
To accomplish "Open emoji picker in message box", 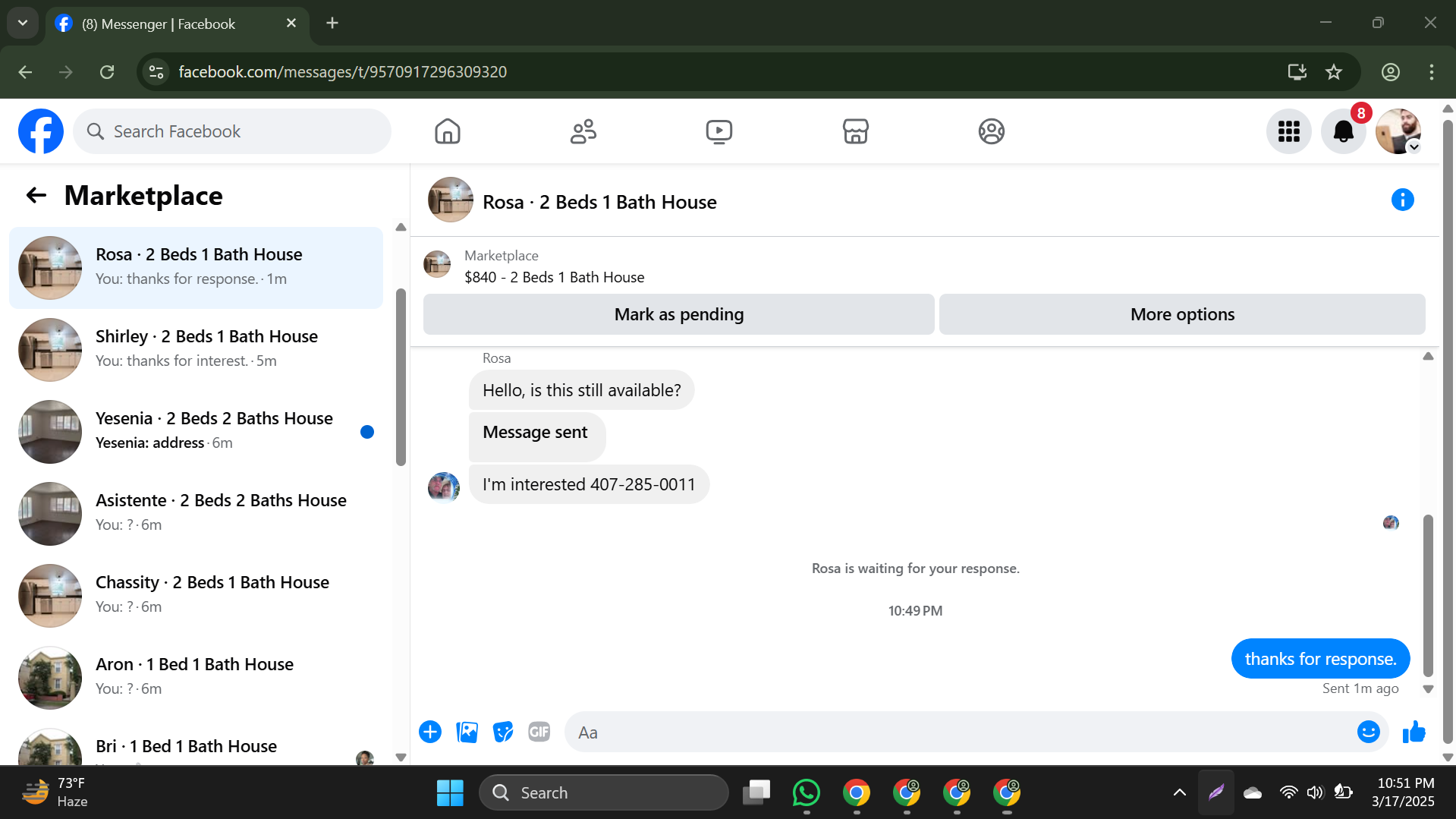I will click(x=1368, y=732).
